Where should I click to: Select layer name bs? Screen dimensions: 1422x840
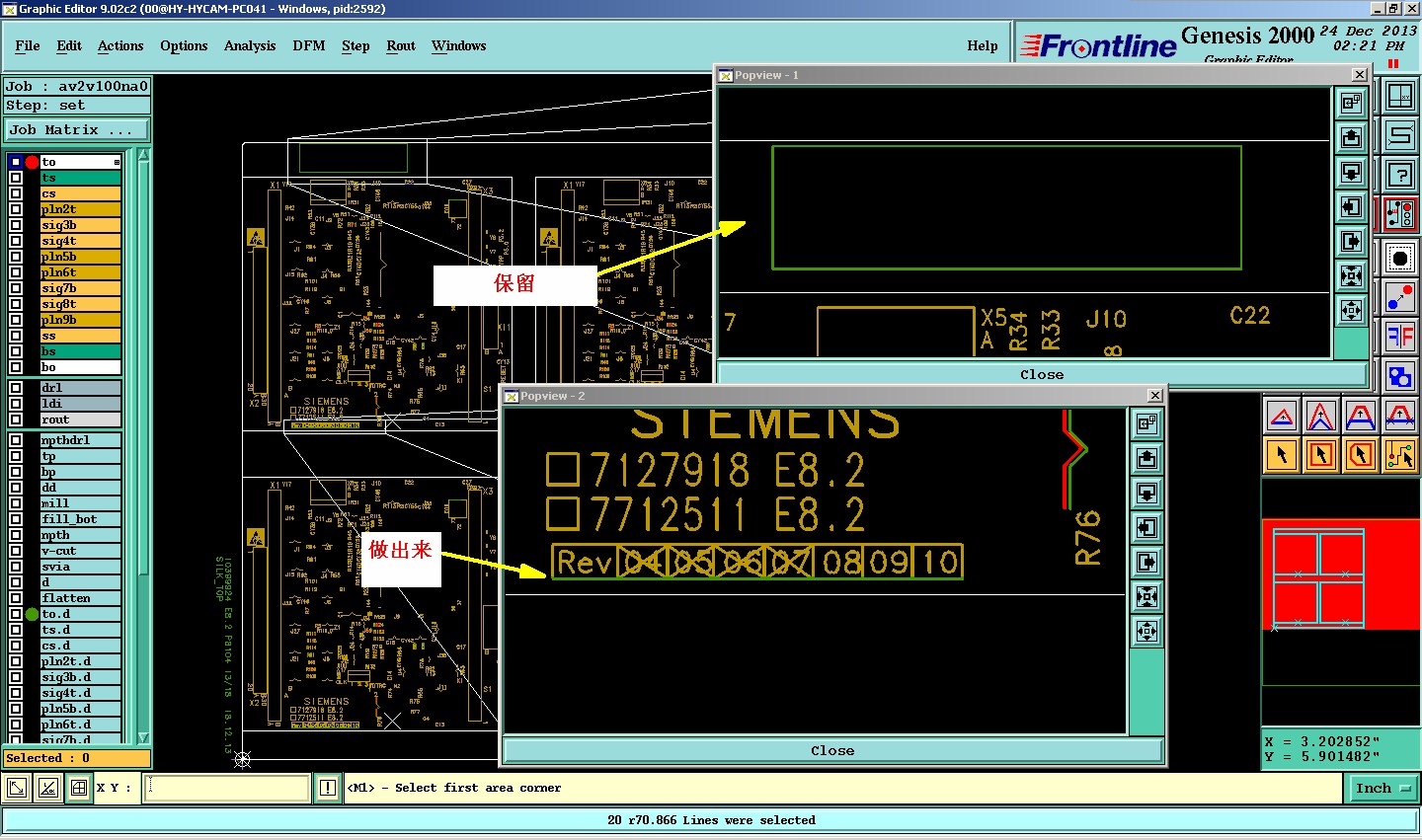(81, 351)
